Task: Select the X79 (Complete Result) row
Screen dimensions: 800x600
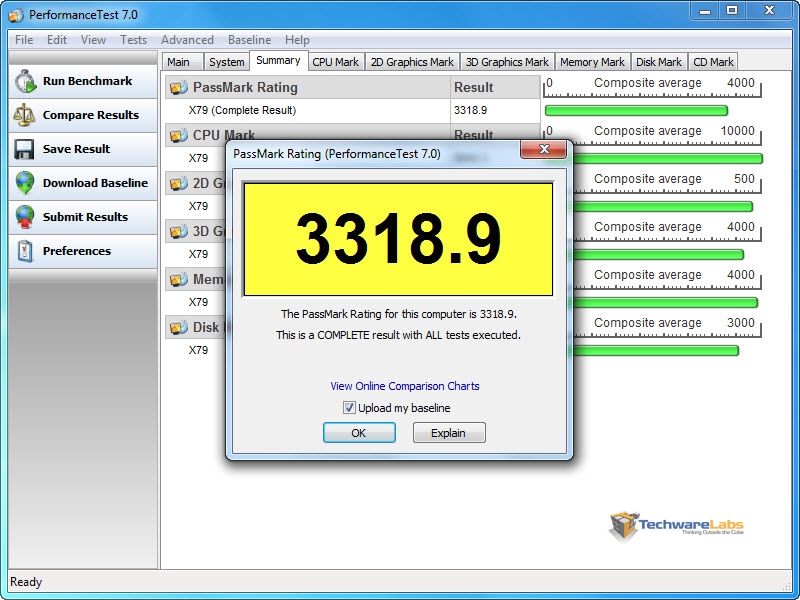Action: pos(352,110)
